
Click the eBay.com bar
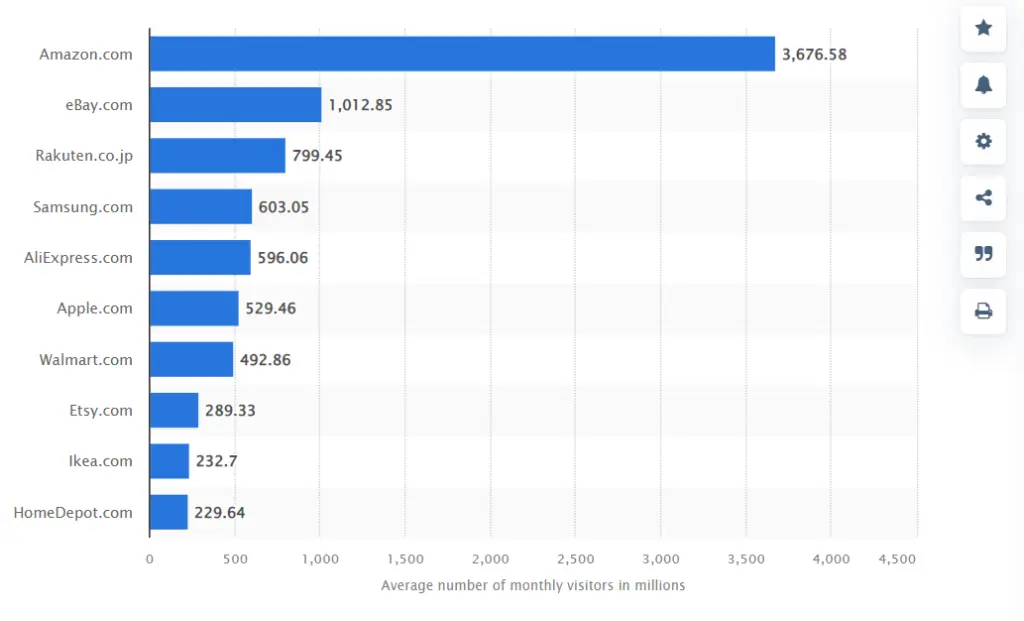235,105
